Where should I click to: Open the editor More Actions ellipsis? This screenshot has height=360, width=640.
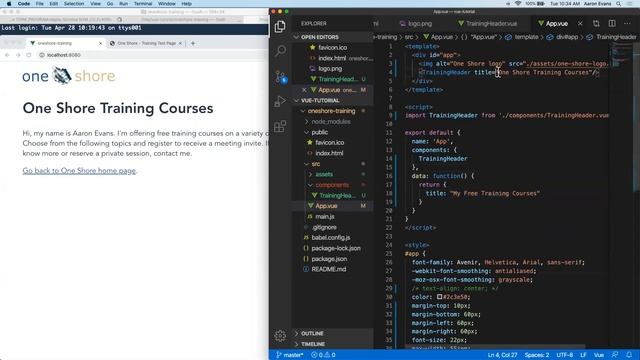tap(627, 24)
